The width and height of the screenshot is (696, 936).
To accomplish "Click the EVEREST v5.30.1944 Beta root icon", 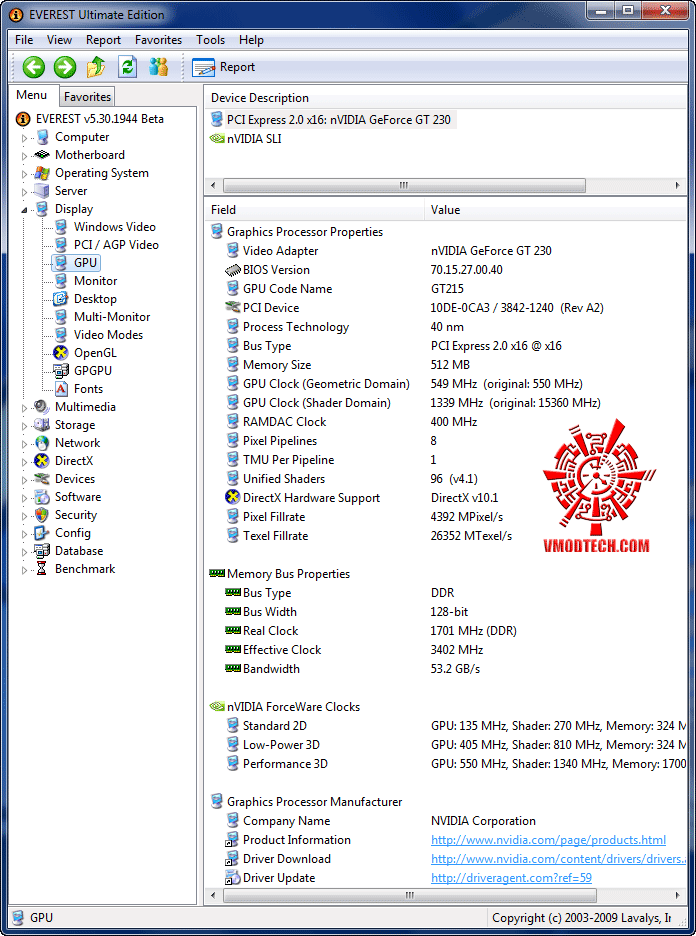I will coord(23,119).
